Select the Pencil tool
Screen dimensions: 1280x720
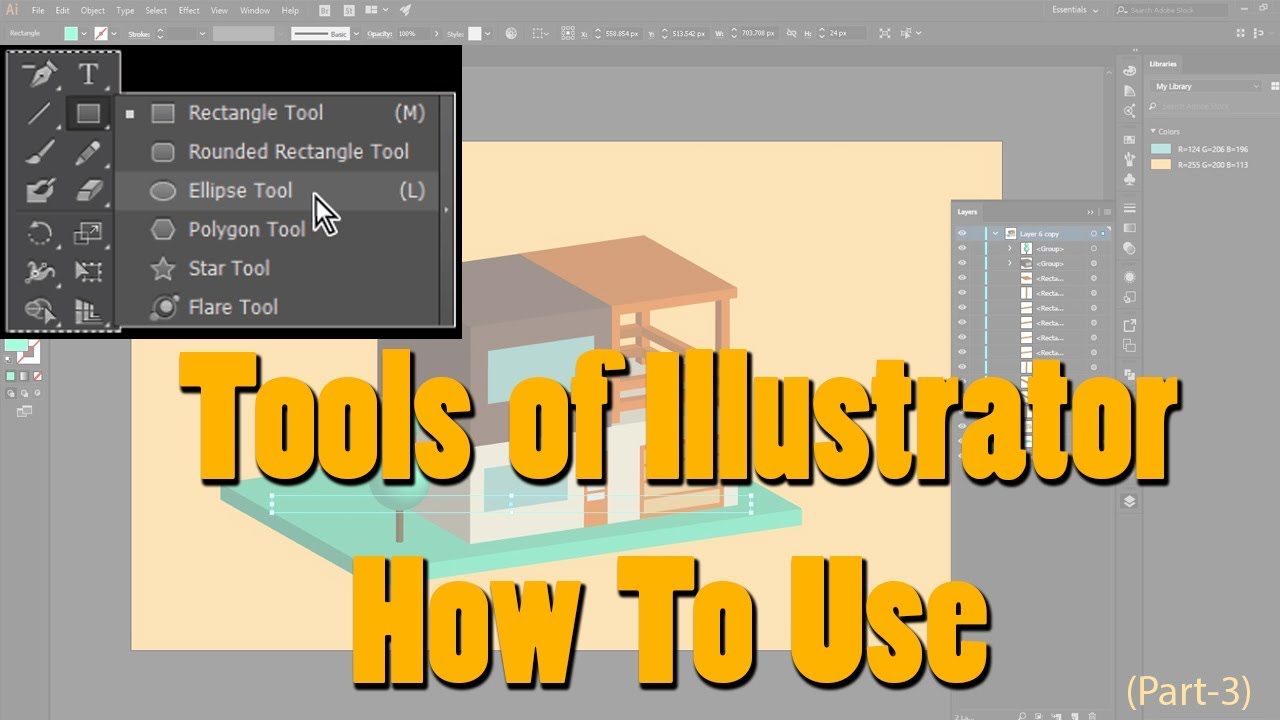(89, 152)
